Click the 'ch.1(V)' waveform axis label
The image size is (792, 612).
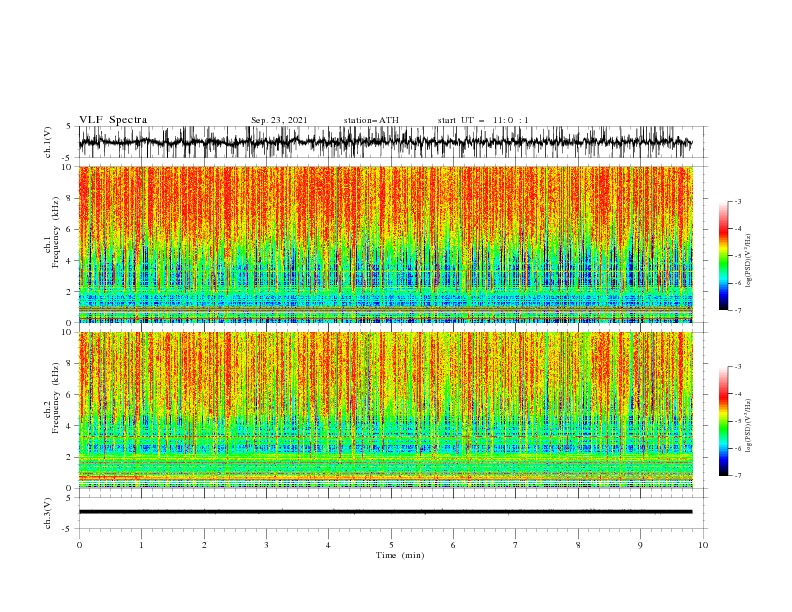(x=48, y=142)
